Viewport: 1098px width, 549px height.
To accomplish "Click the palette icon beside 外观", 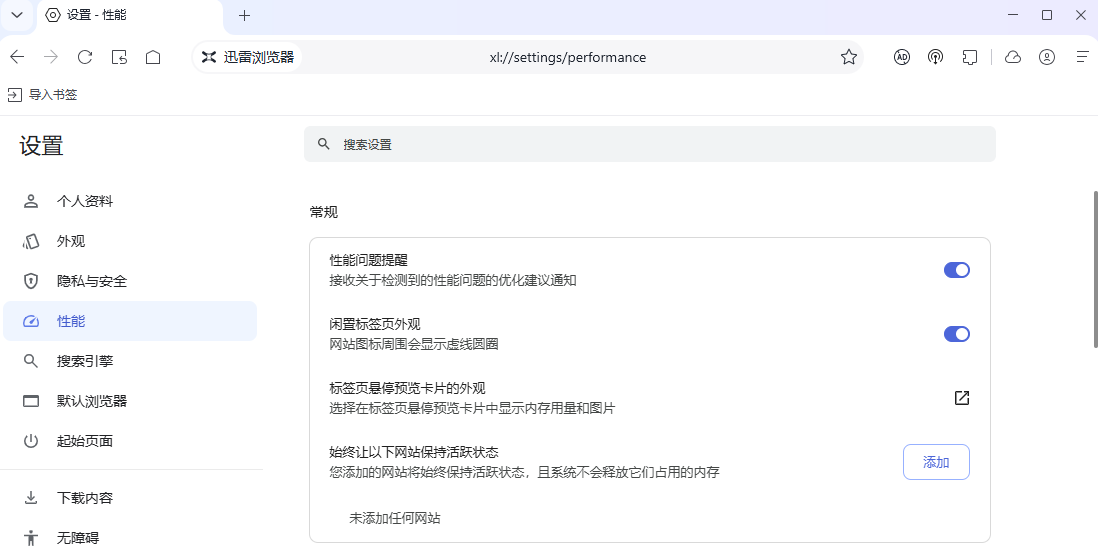I will [31, 242].
